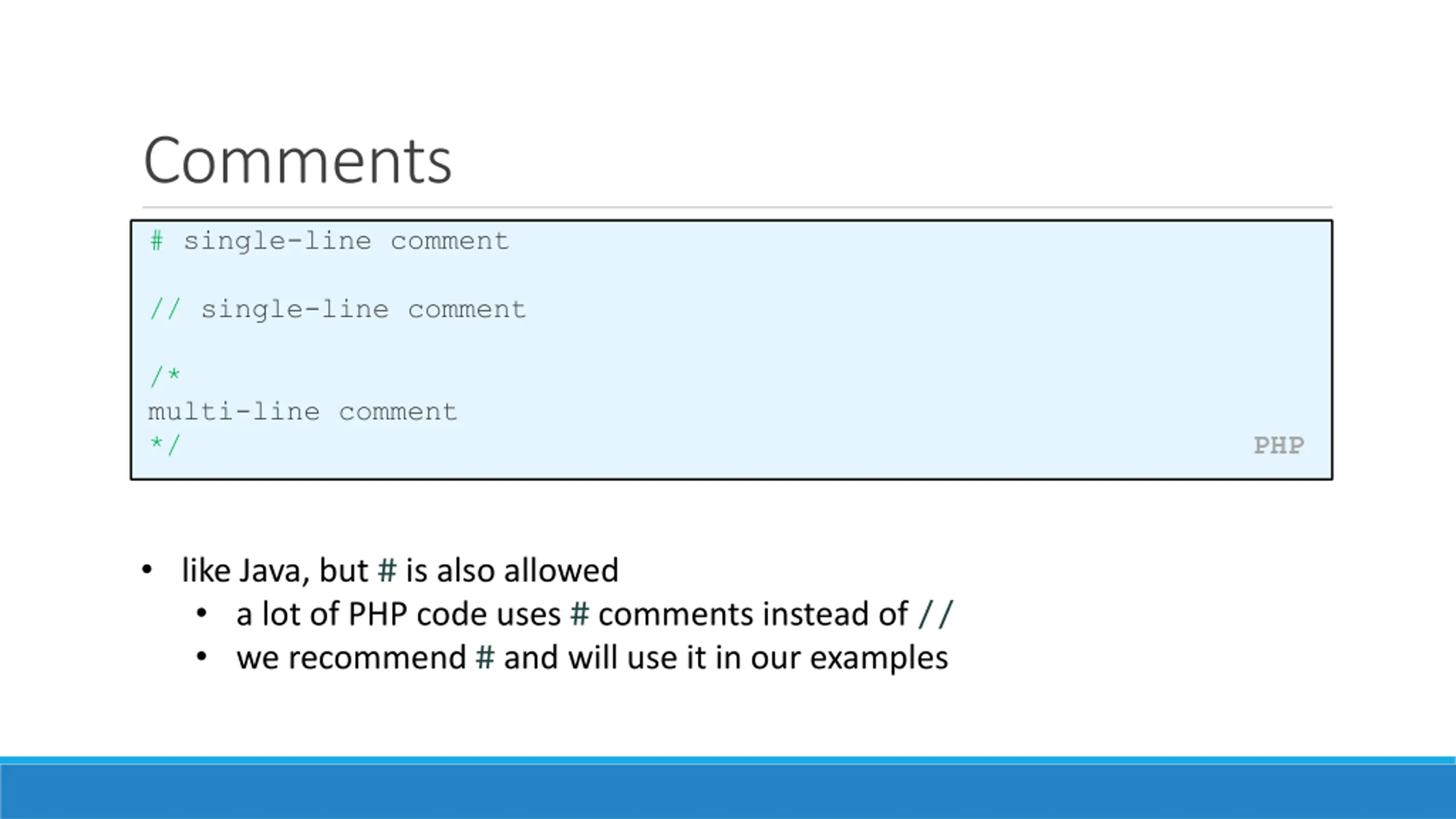The width and height of the screenshot is (1456, 819).
Task: Click the green double-slash in code box
Action: click(165, 309)
